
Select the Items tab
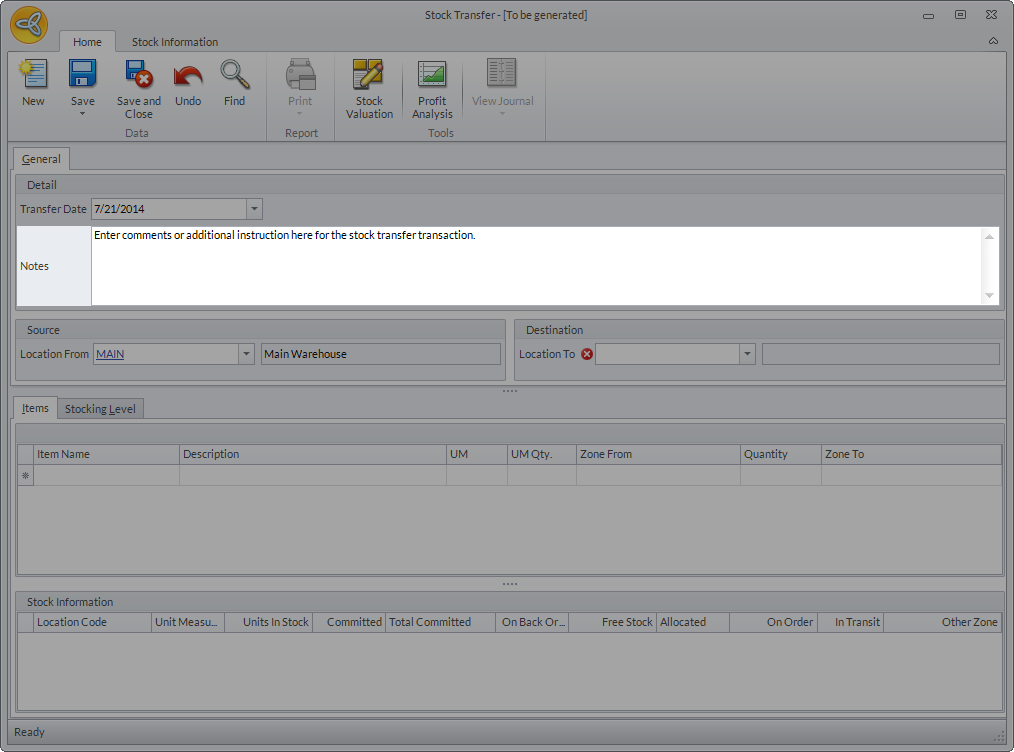click(35, 408)
